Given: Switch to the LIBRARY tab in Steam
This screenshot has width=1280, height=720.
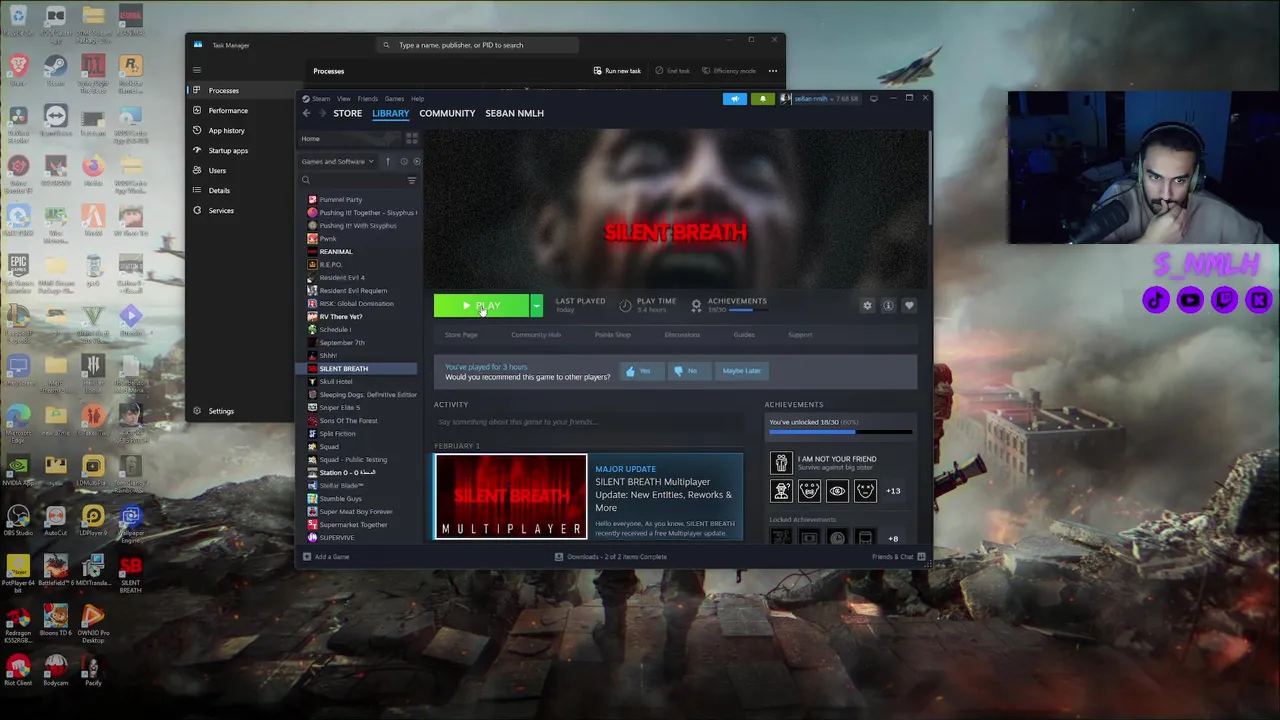Looking at the screenshot, I should (391, 113).
